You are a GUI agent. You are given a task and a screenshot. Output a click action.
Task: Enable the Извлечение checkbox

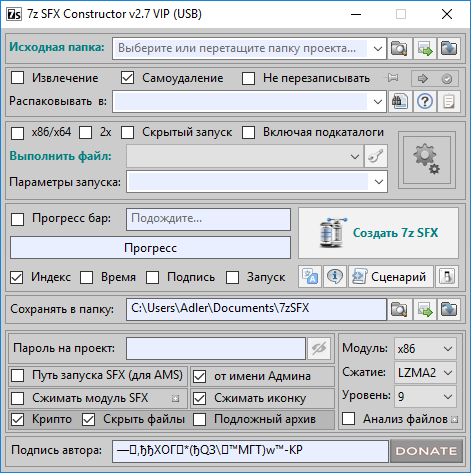[x=17, y=78]
